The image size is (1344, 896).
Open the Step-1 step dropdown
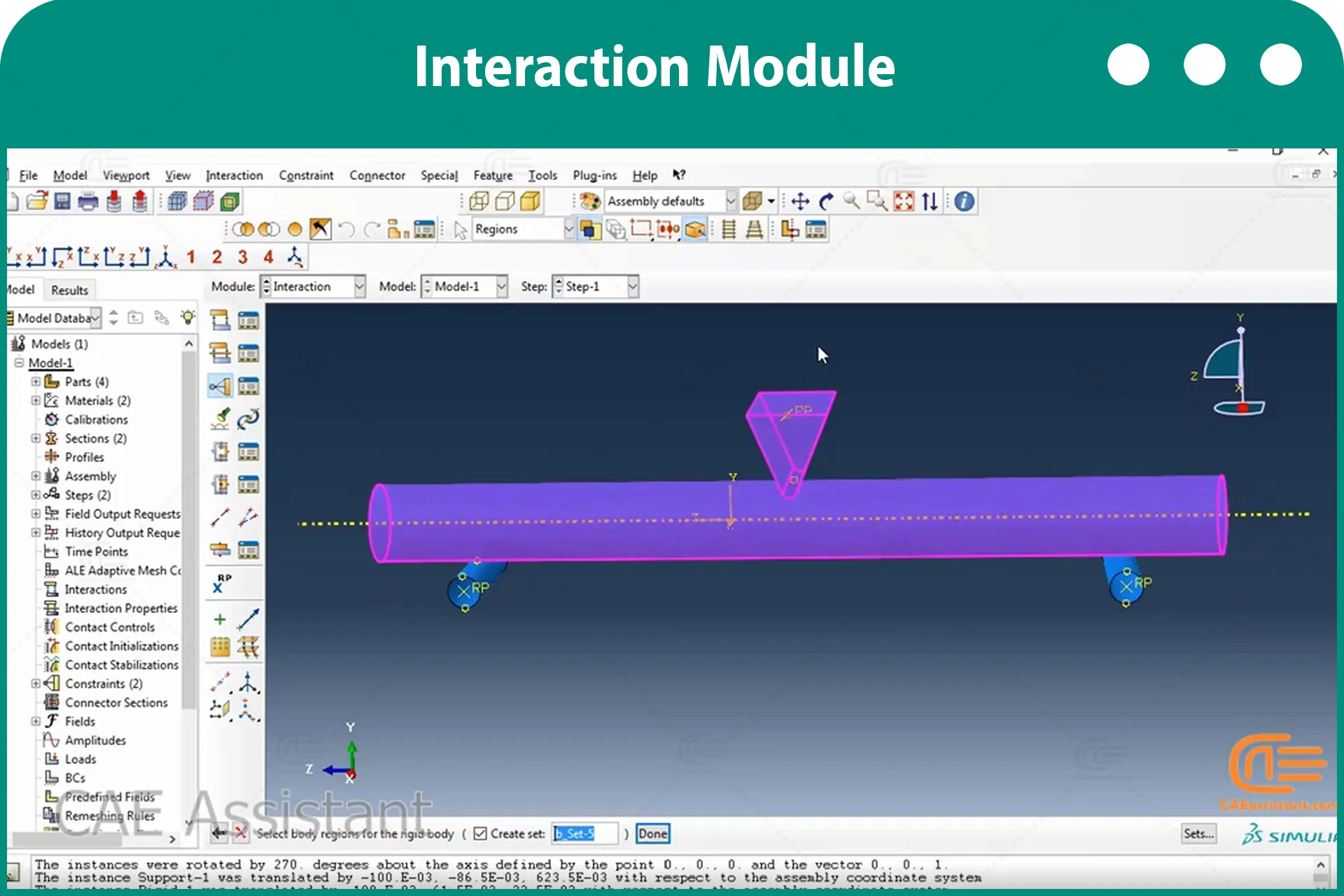596,286
